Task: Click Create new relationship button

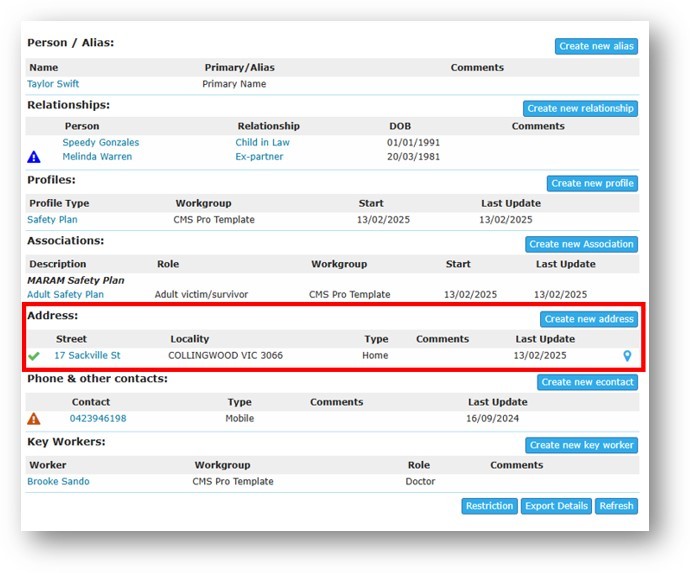Action: [580, 109]
